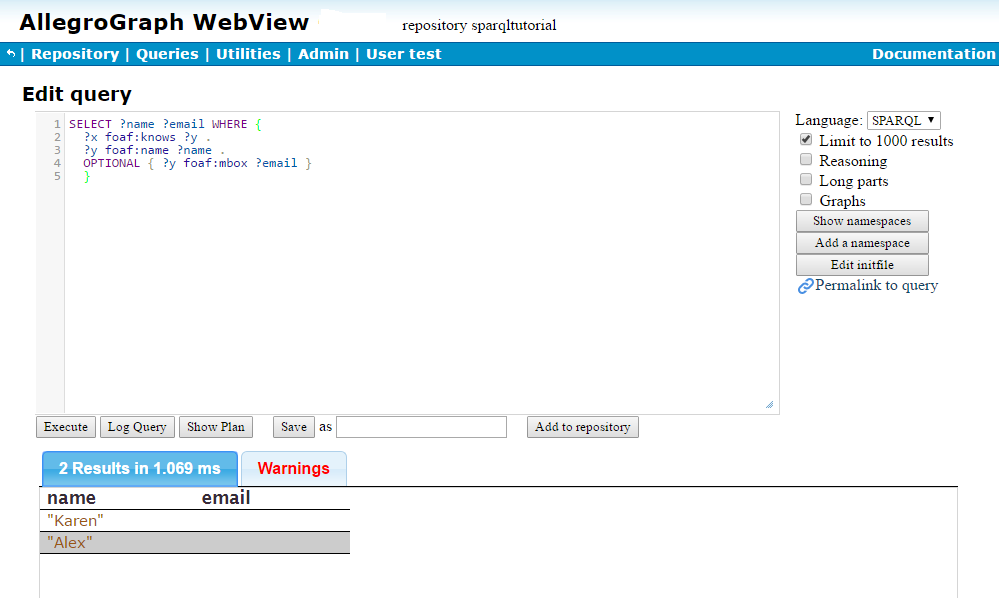Enable the Graphs checkbox
Screen dimensions: 999x598
806,199
